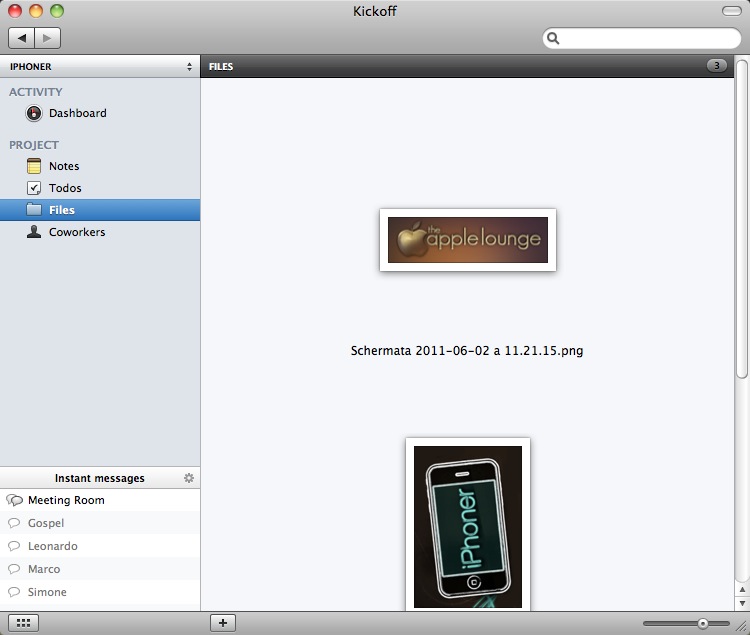Select the apple lounge image thumbnail
Image resolution: width=750 pixels, height=635 pixels.
[x=468, y=240]
